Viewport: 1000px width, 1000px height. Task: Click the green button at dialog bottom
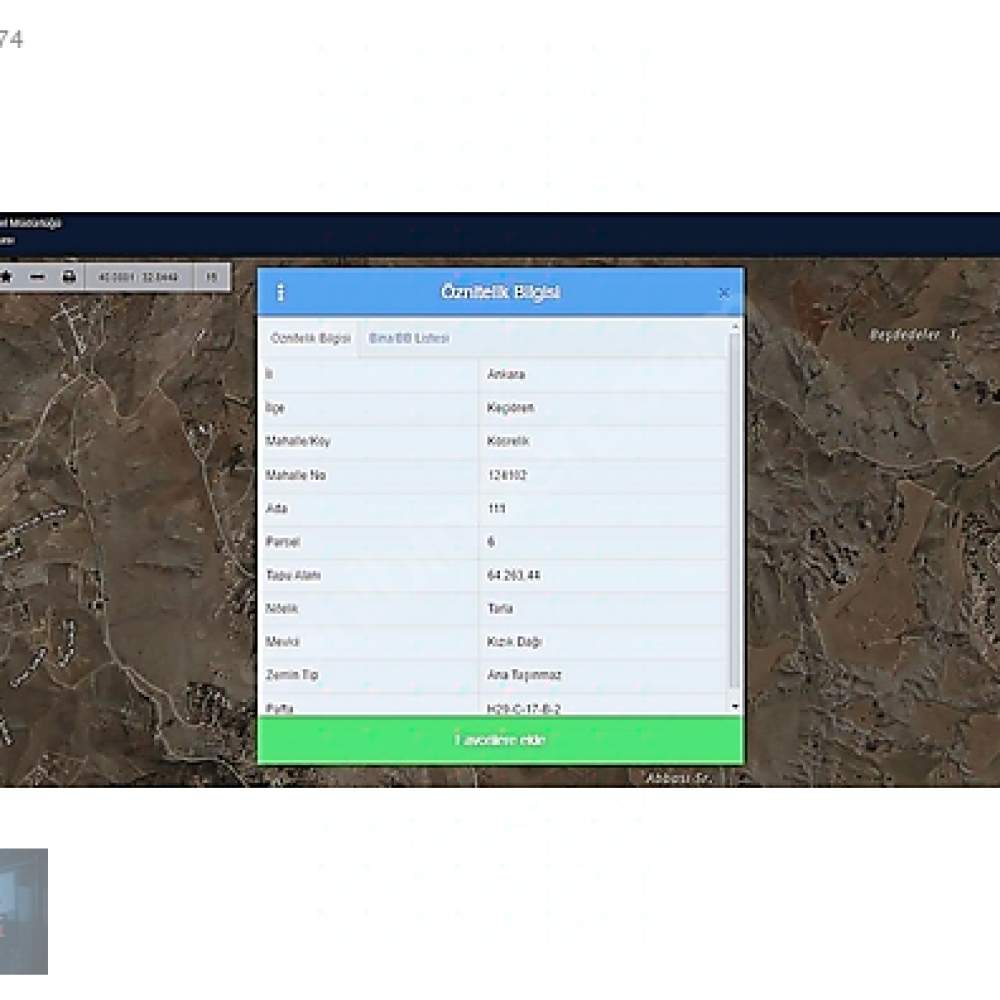pos(501,740)
